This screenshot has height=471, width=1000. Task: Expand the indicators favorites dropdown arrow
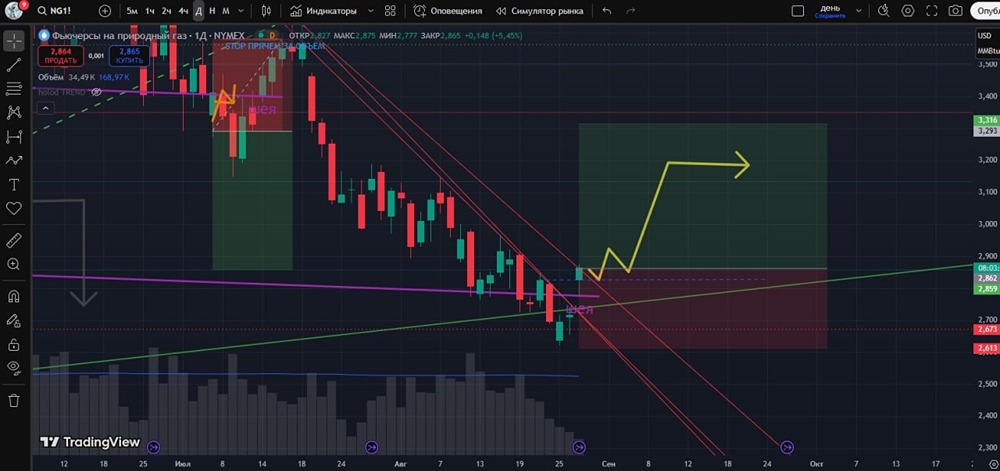[x=371, y=11]
